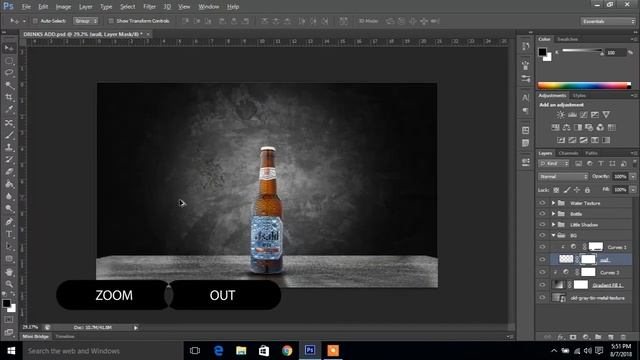Click the K value input field
This screenshot has height=360, width=640.
pyautogui.click(x=616, y=53)
